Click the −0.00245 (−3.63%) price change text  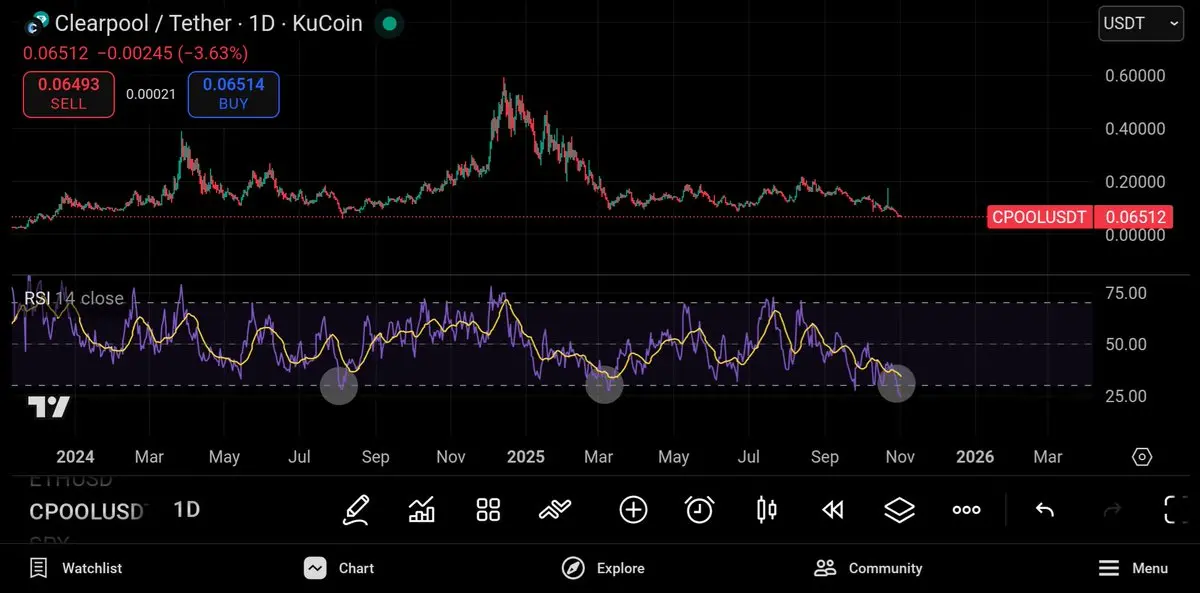(x=171, y=53)
